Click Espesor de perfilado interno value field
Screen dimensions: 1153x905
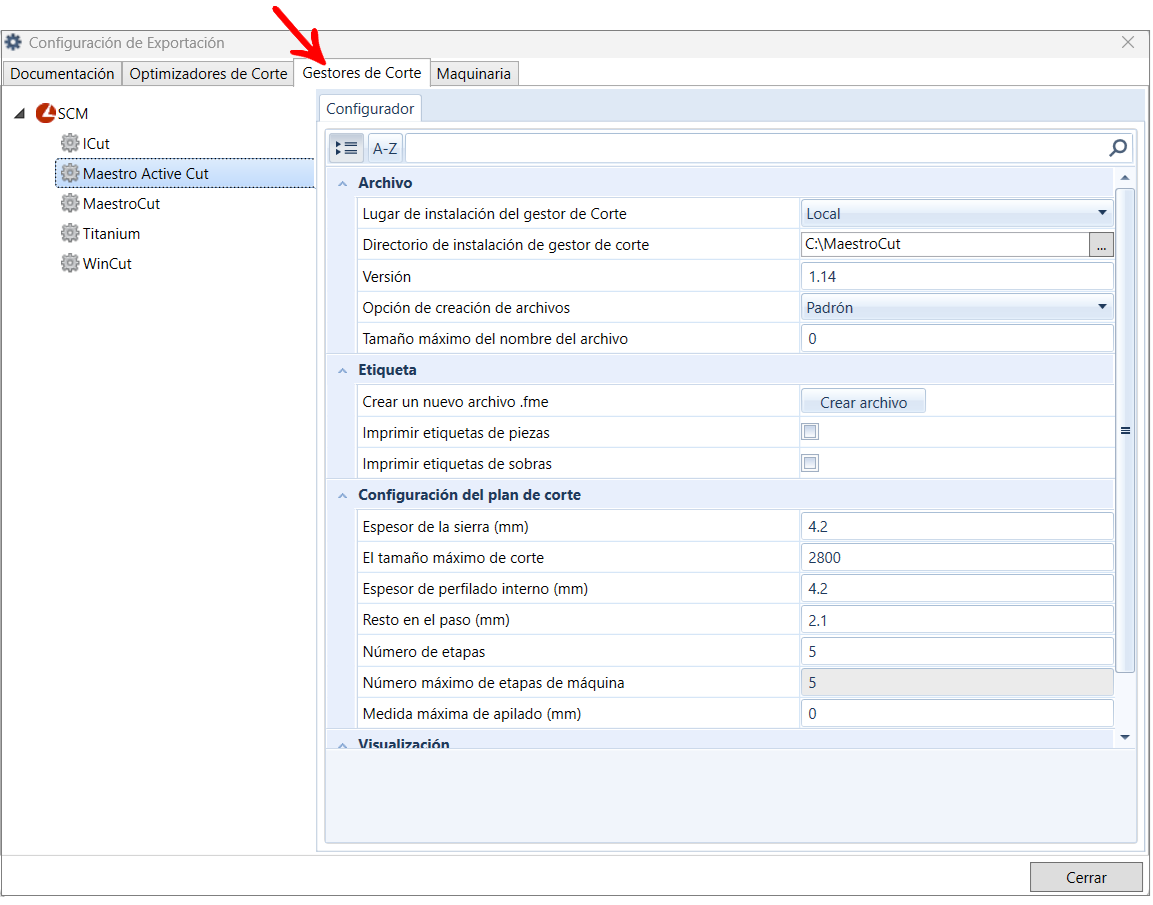[957, 589]
